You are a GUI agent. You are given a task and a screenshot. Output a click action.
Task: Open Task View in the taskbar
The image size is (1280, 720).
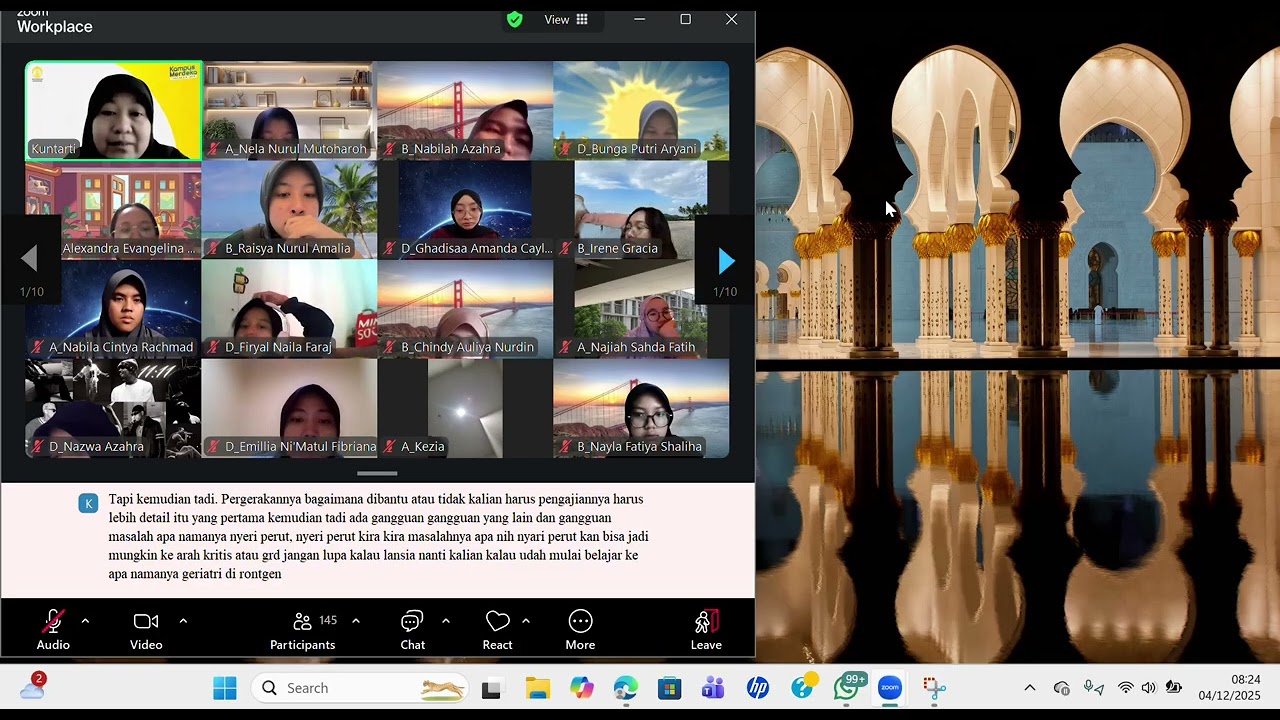pos(491,688)
